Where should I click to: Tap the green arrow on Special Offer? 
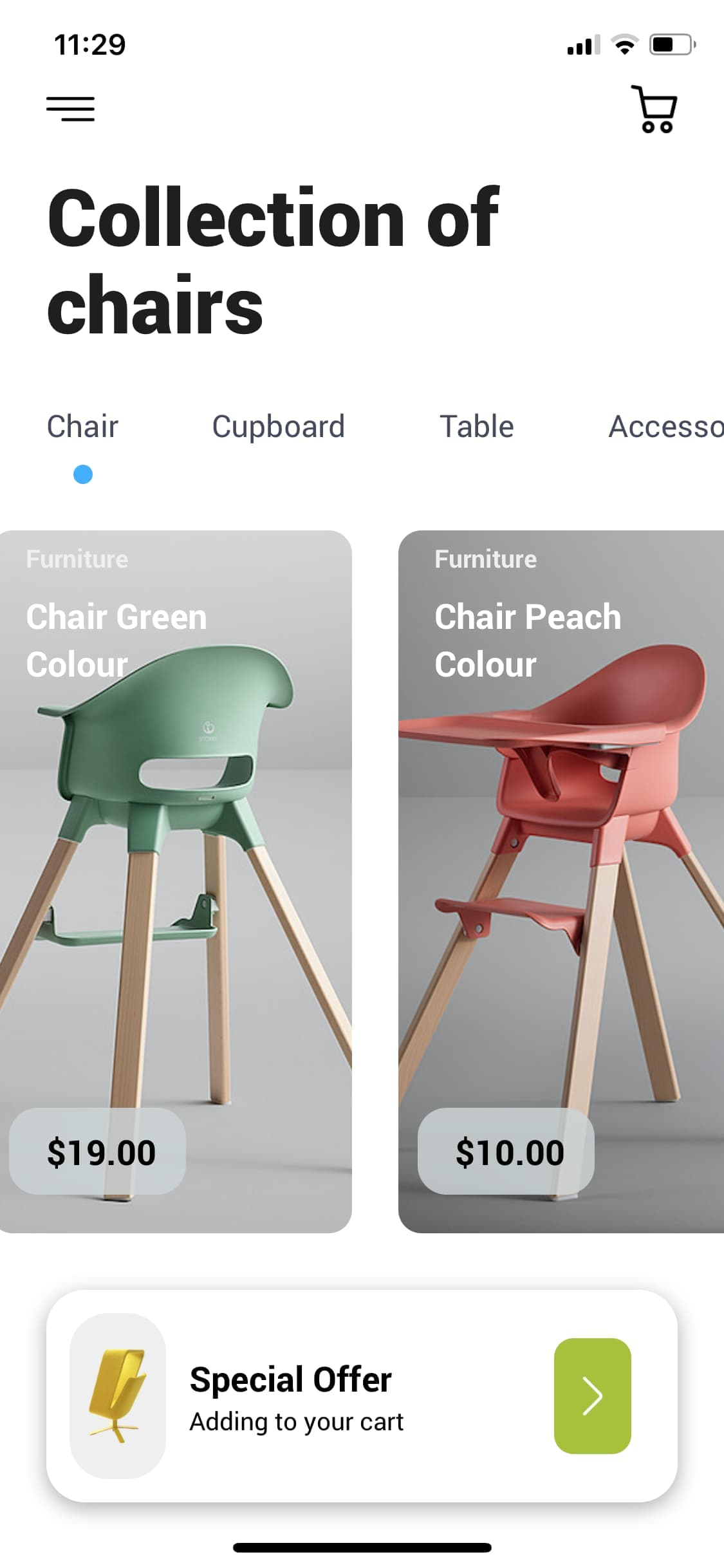click(x=592, y=1395)
